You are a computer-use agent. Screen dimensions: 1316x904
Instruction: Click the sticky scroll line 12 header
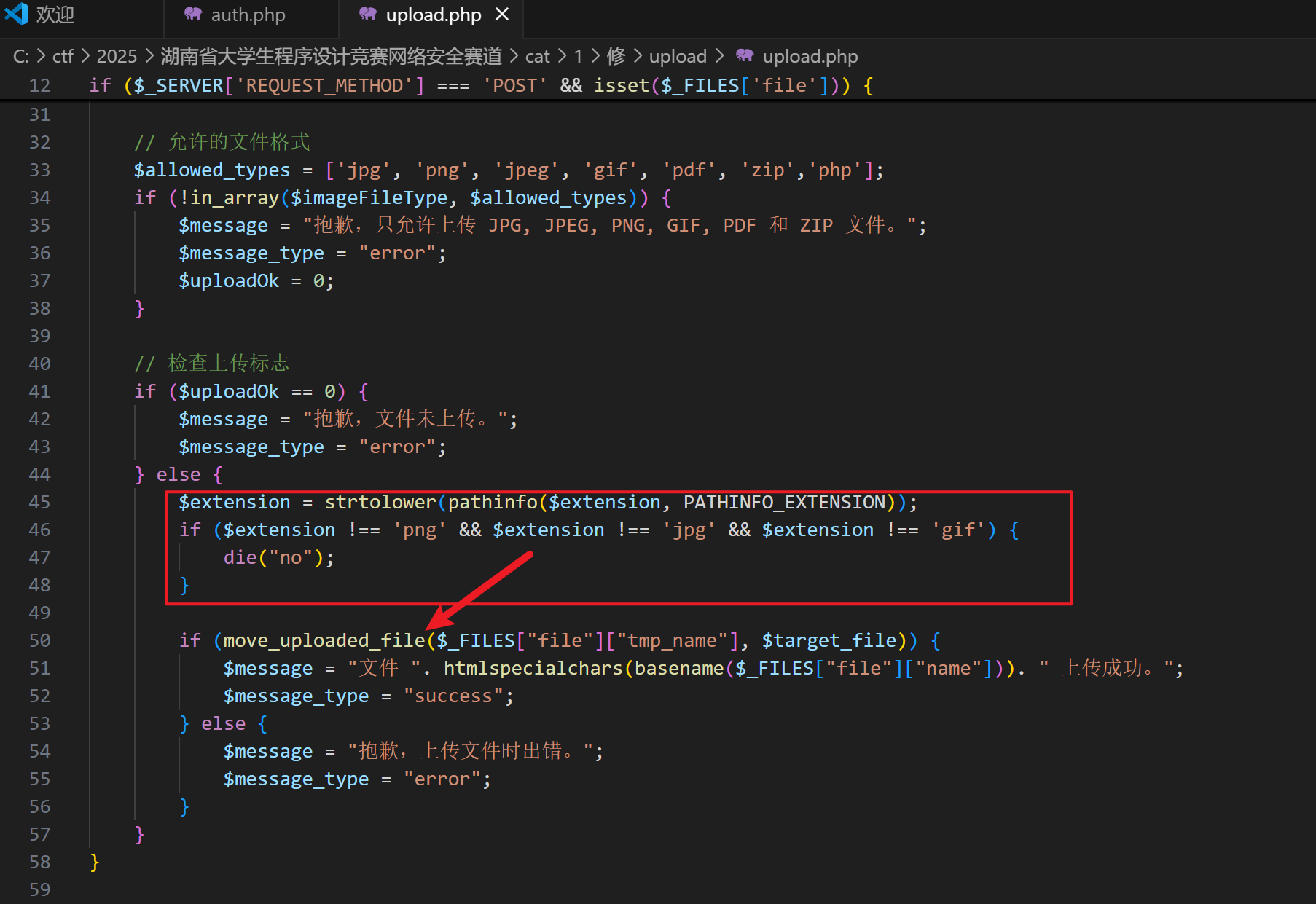coord(481,86)
